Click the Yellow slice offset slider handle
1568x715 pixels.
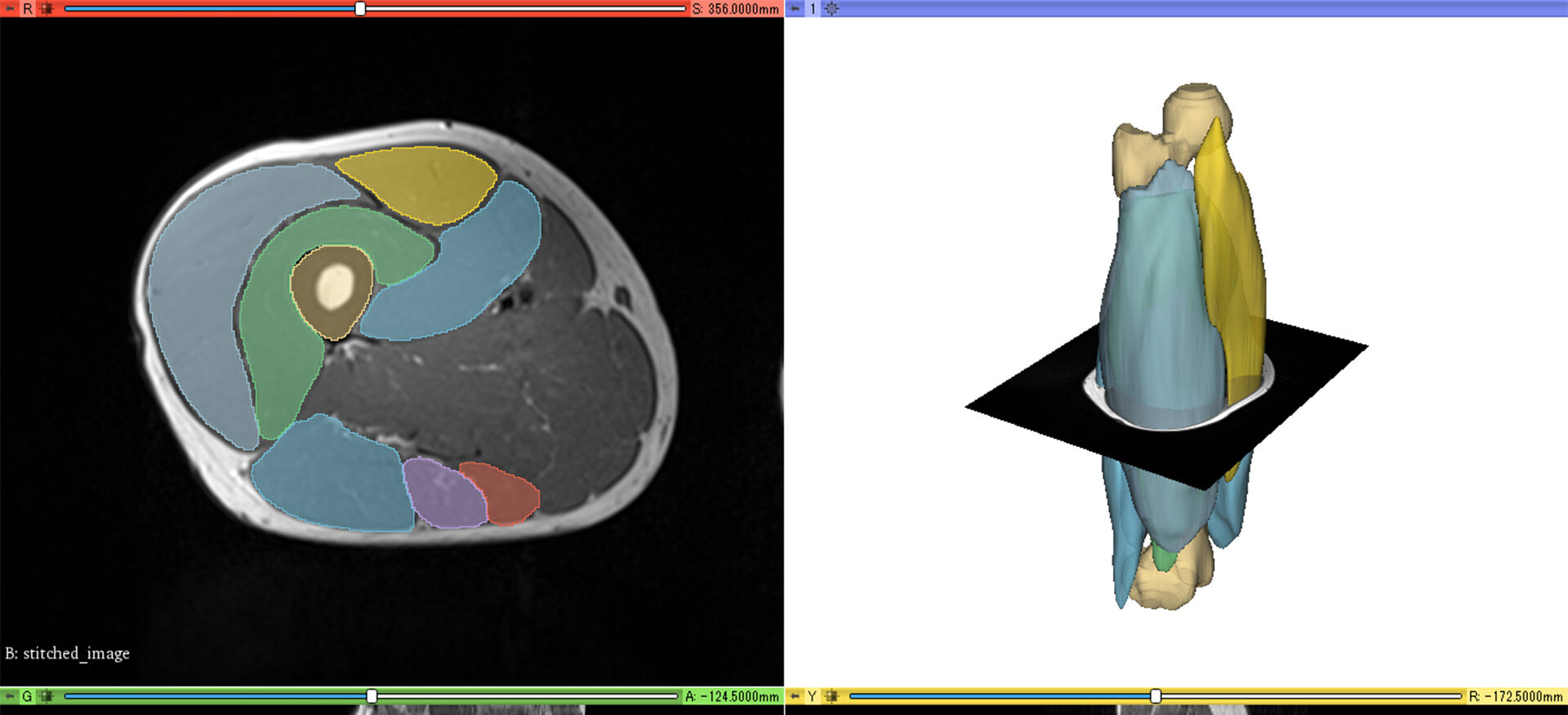click(1156, 696)
